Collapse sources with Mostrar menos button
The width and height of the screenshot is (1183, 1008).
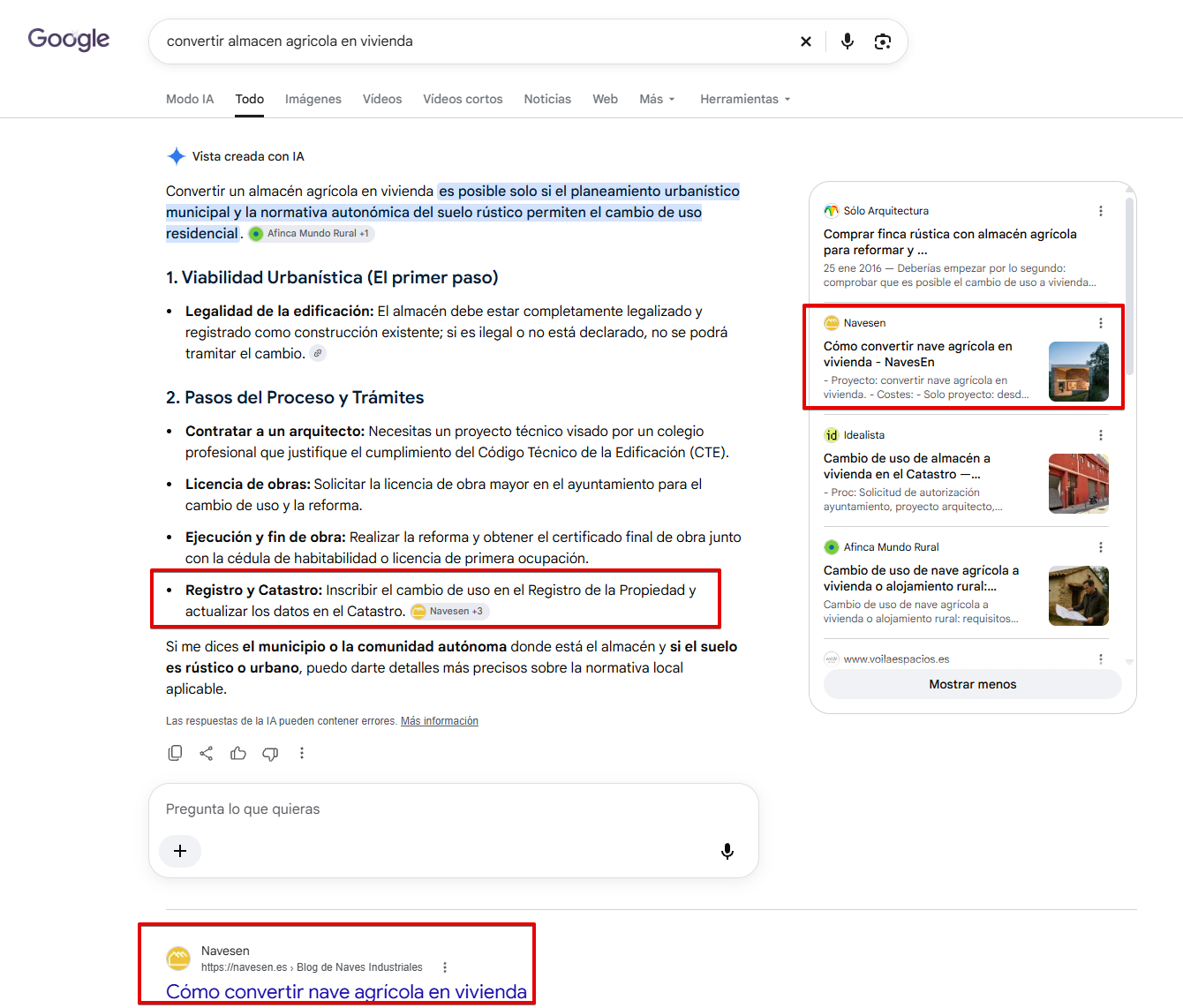(x=973, y=684)
